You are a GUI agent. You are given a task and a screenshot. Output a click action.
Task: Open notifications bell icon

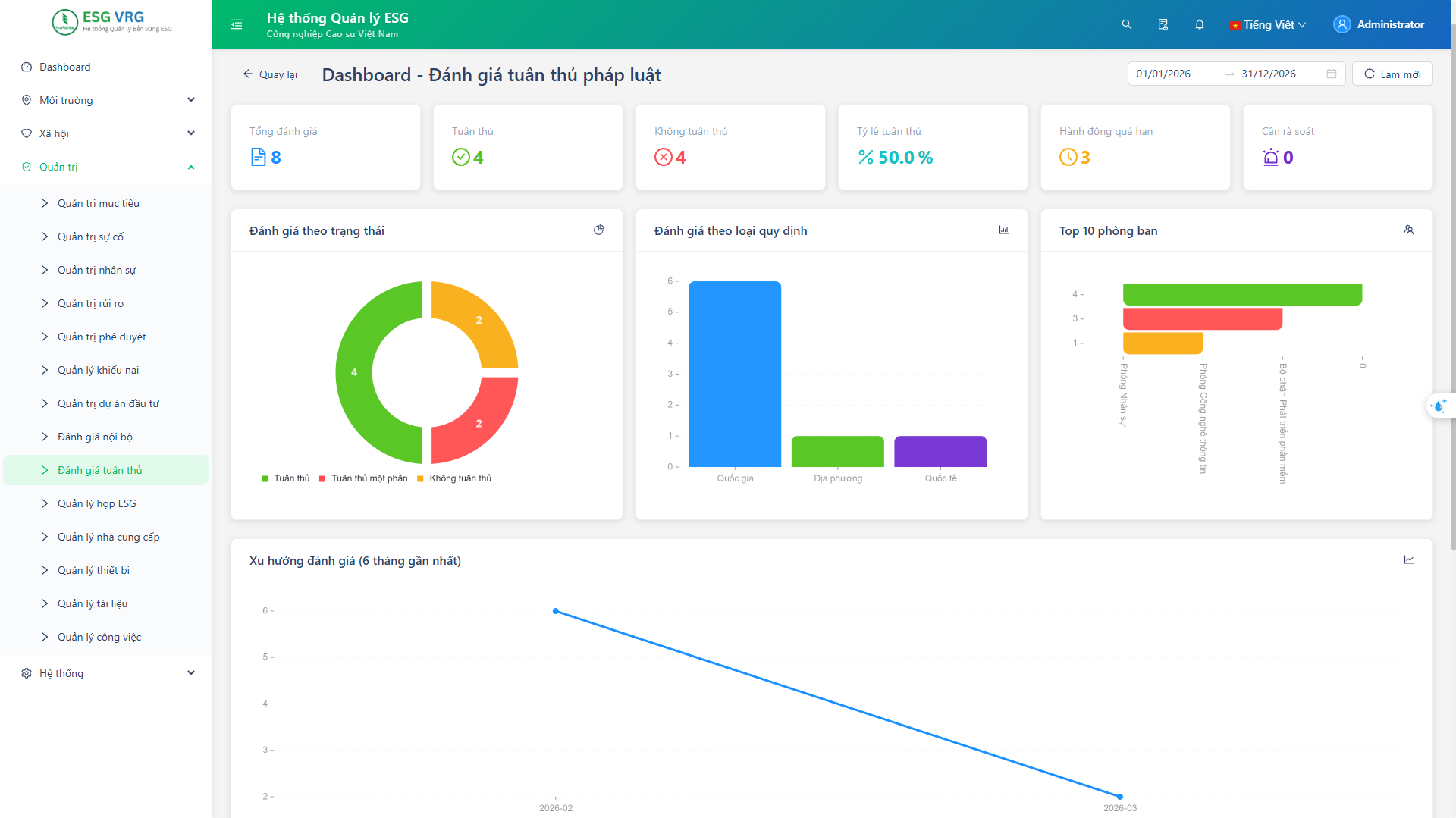pyautogui.click(x=1200, y=24)
